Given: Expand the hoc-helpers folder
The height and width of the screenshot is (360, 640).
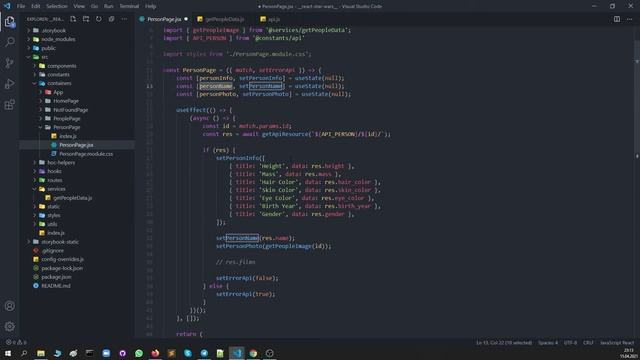Looking at the screenshot, I should click(61, 162).
